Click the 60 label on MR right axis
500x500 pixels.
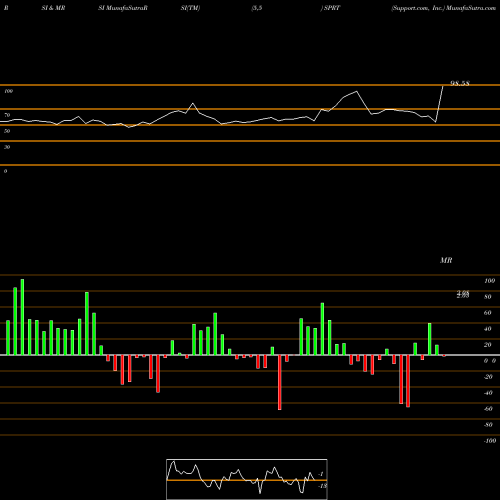tap(488, 313)
